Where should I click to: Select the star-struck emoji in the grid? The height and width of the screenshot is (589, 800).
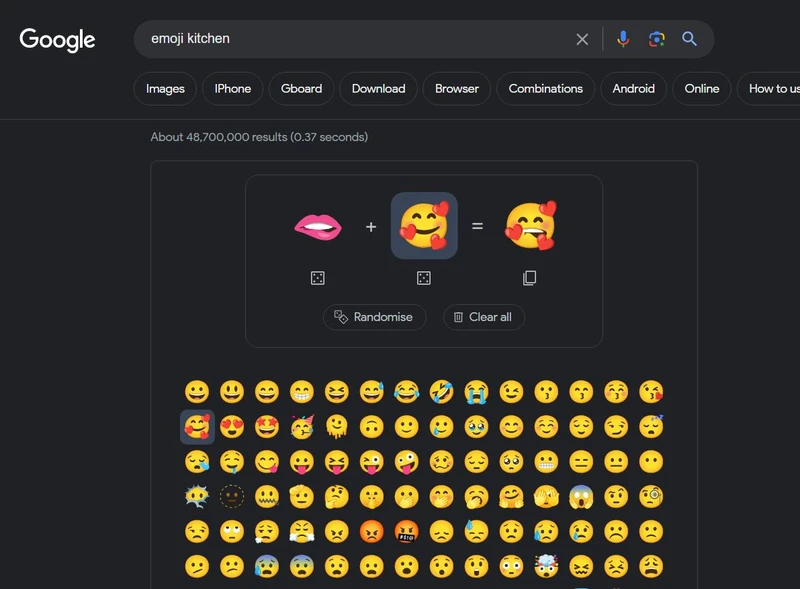pyautogui.click(x=268, y=427)
